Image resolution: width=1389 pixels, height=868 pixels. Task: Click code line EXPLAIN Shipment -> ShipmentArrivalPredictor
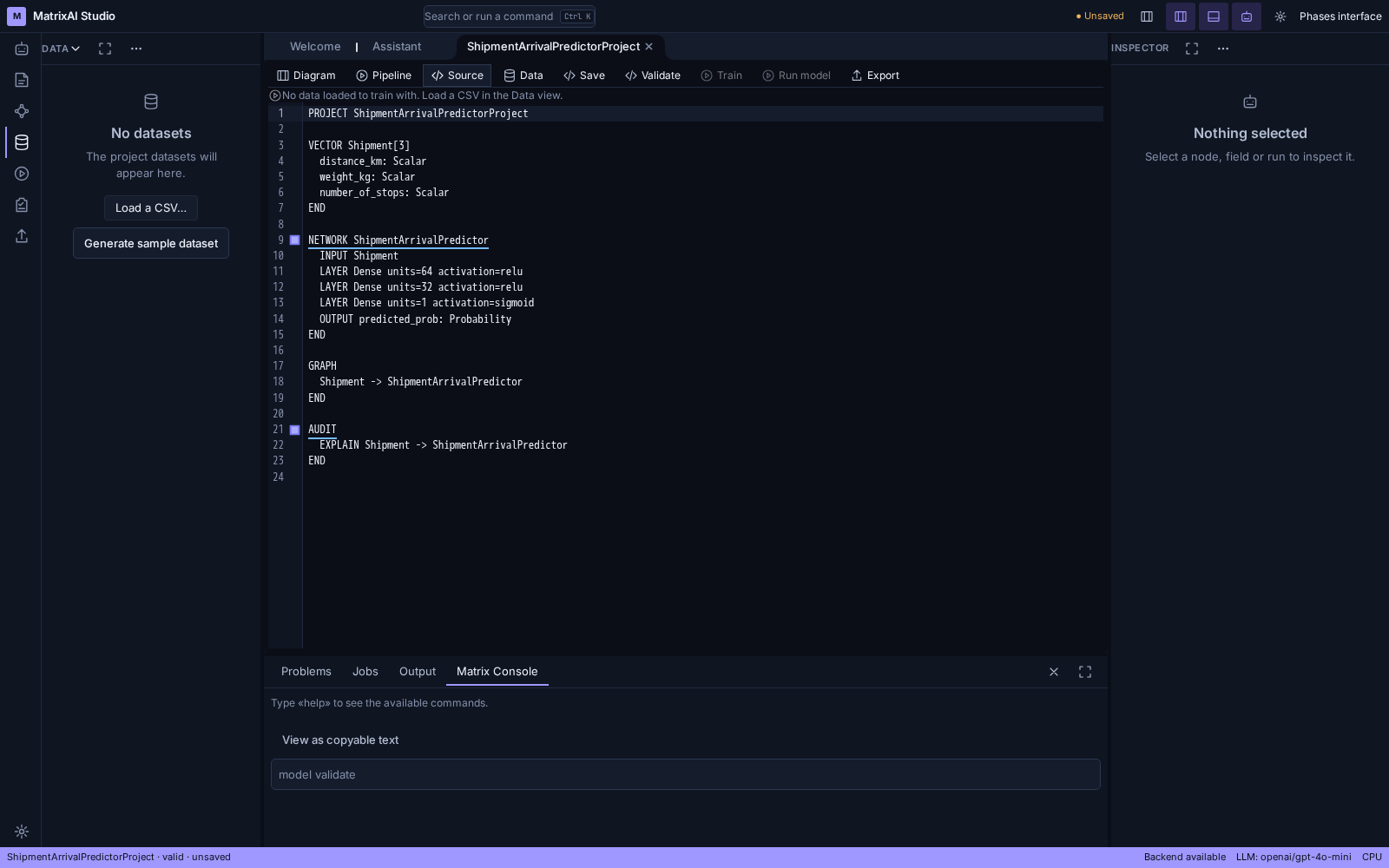444,445
